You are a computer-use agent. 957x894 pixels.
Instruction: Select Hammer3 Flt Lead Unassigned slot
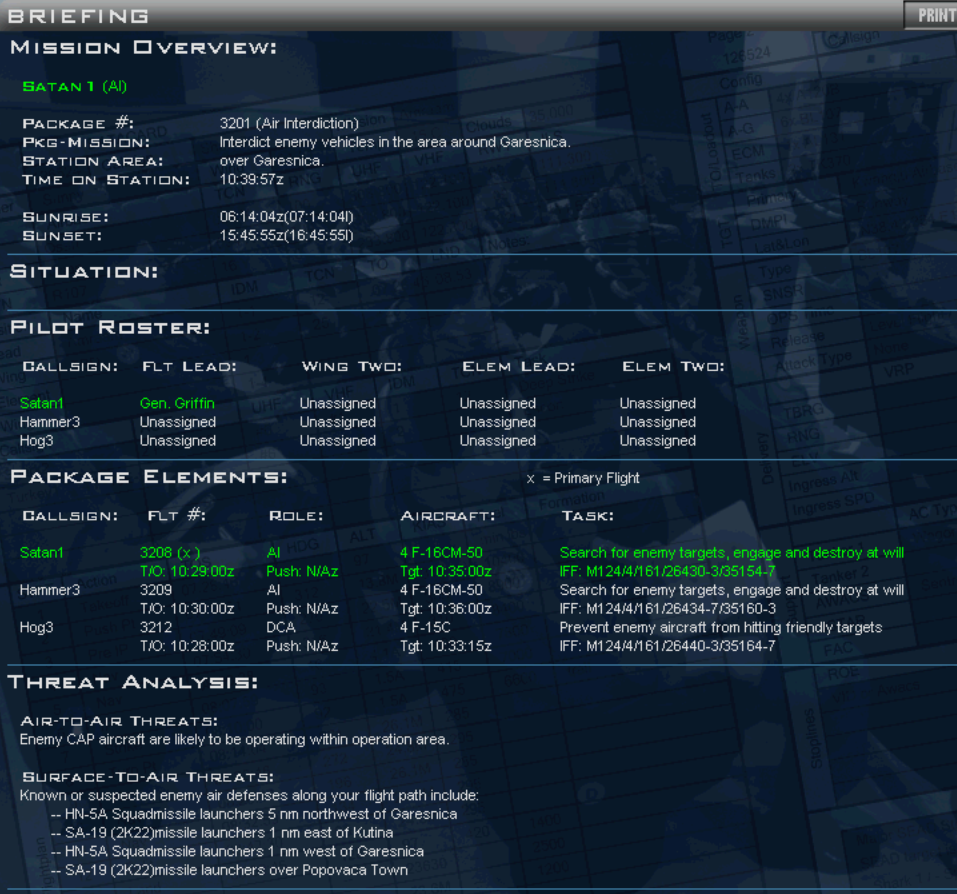178,422
